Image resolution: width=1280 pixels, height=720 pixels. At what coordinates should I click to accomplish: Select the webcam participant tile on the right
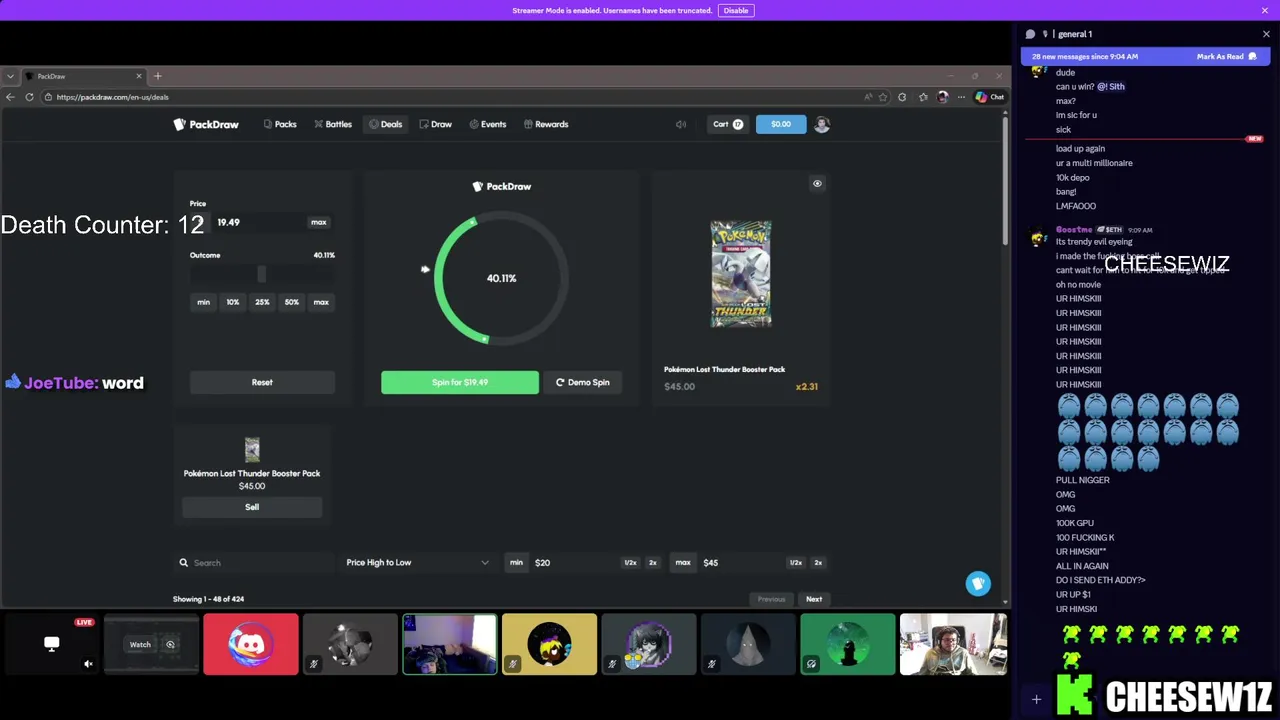tap(953, 645)
